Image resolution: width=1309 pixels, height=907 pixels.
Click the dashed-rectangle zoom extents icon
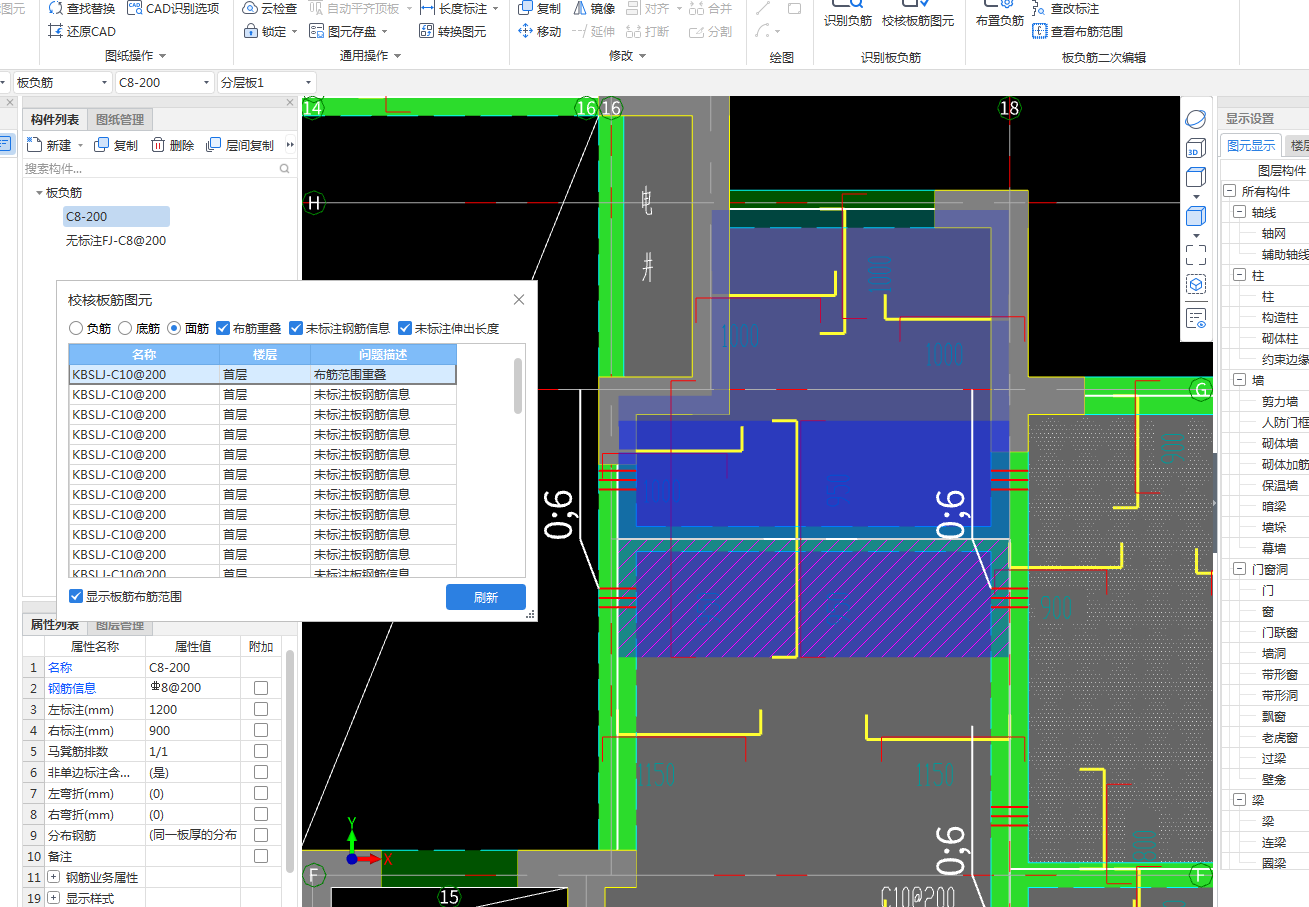tap(1195, 254)
